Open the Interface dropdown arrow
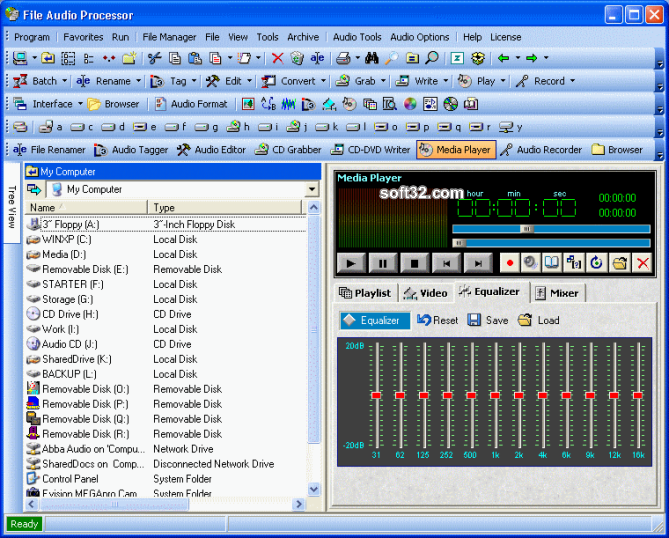This screenshot has width=669, height=538. pos(80,104)
